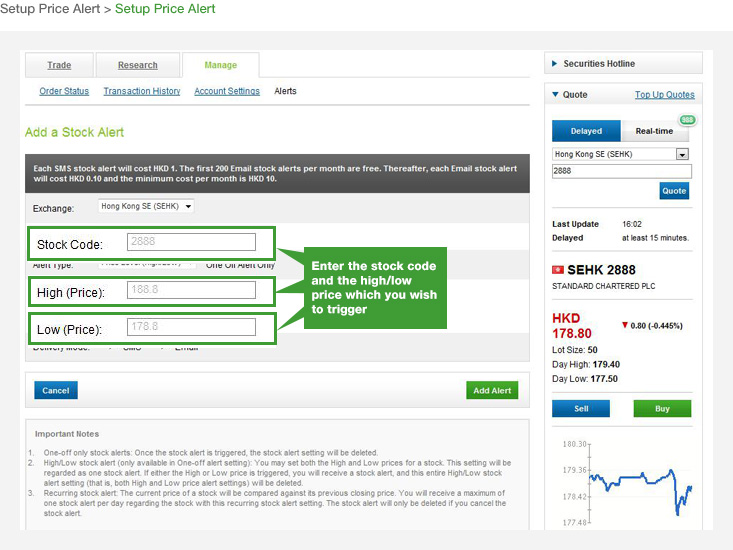The height and width of the screenshot is (550, 733).
Task: Open Account Settings link
Action: point(227,91)
